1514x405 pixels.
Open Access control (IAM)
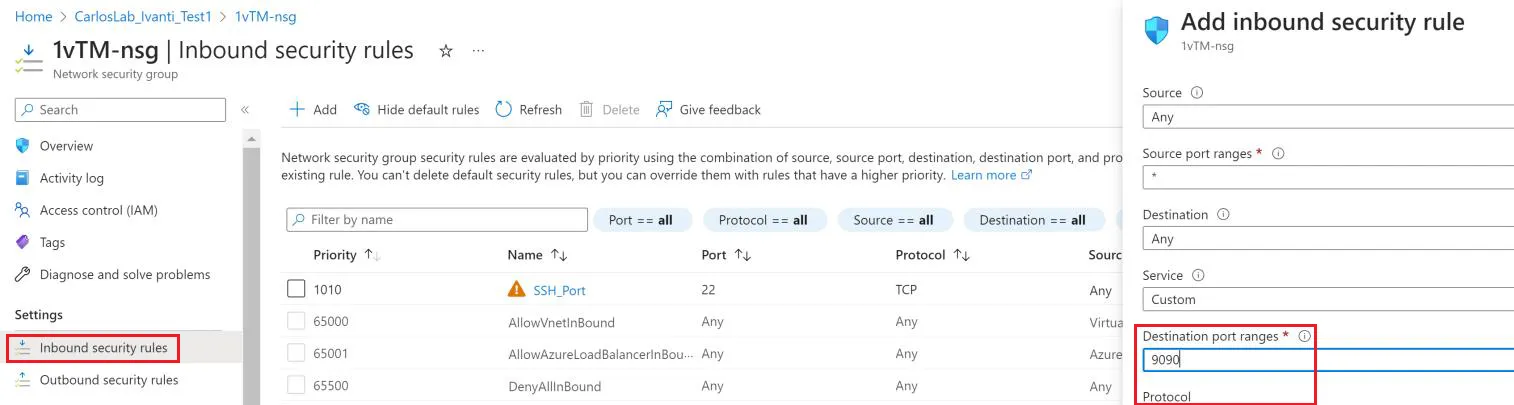click(99, 210)
